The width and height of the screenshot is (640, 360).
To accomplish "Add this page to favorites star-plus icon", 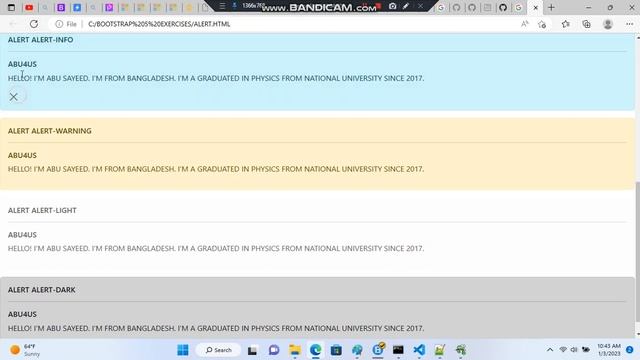I will 542,24.
